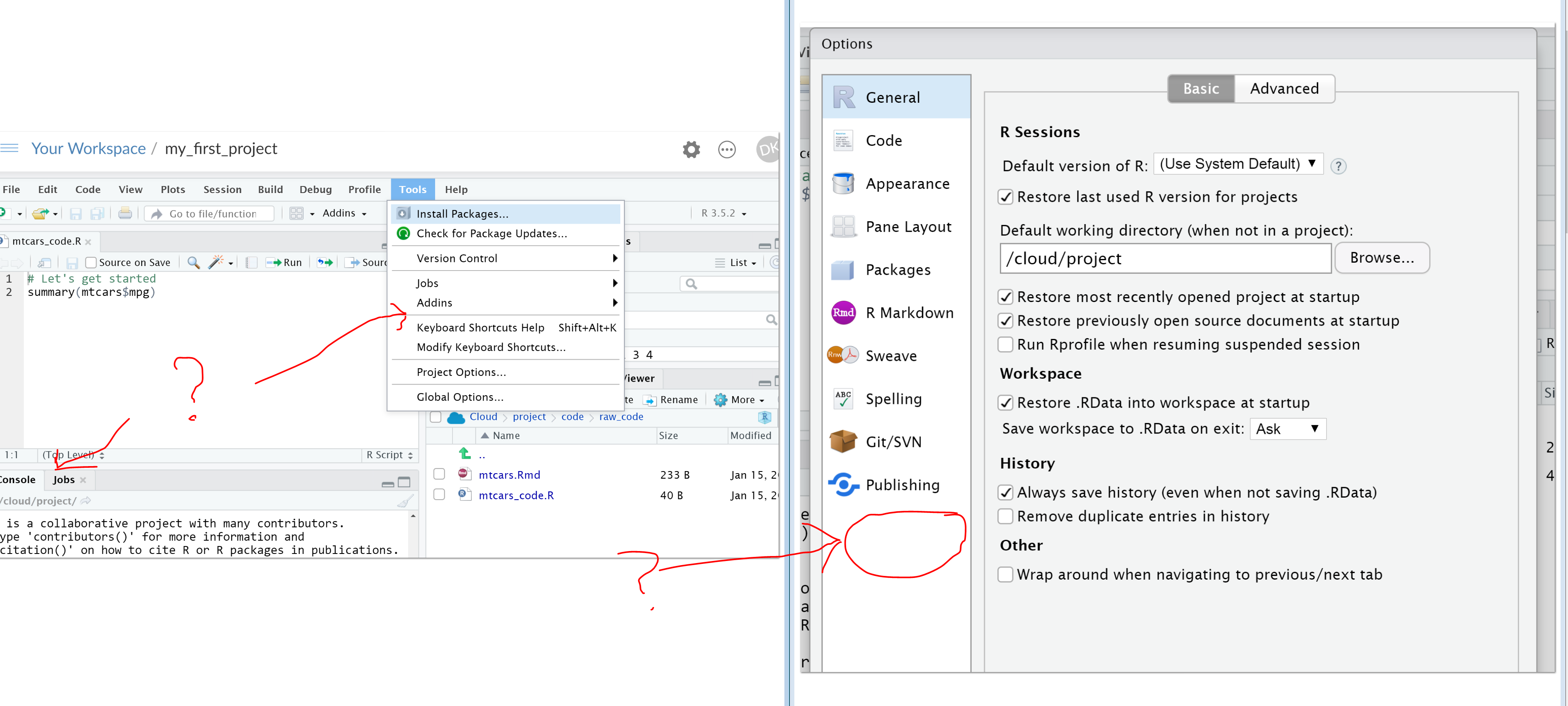Click the default working directory field
The height and width of the screenshot is (706, 1568).
click(1165, 258)
